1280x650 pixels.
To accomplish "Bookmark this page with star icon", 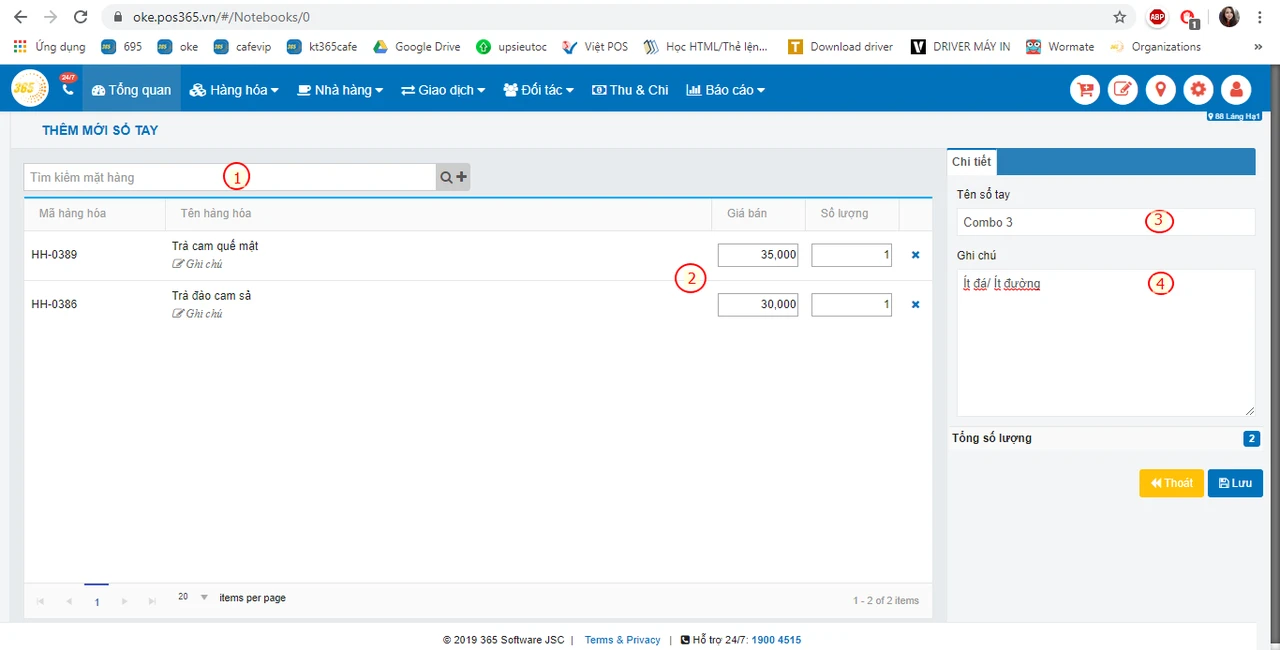I will [x=1119, y=17].
